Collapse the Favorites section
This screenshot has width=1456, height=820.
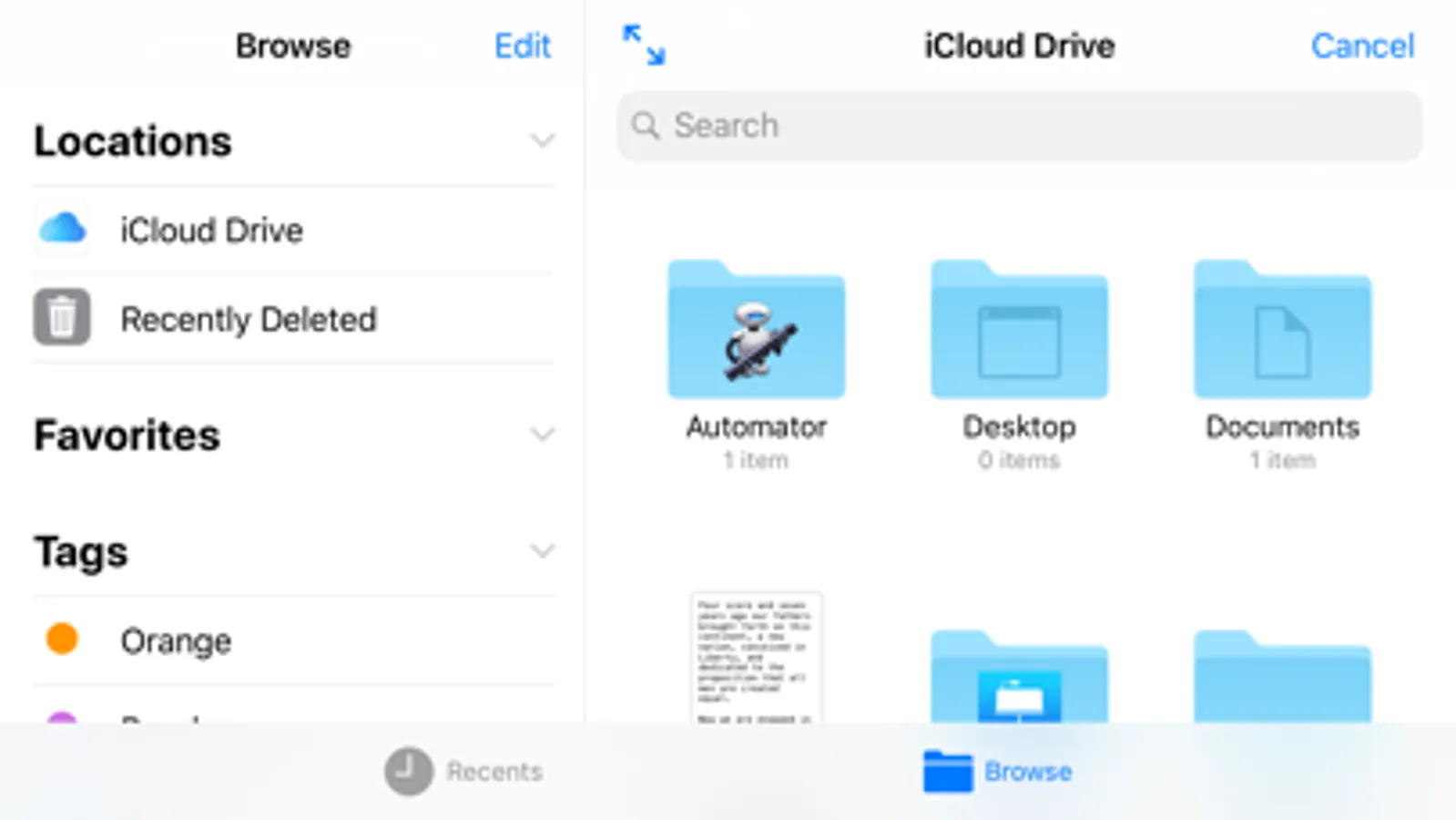[x=542, y=435]
